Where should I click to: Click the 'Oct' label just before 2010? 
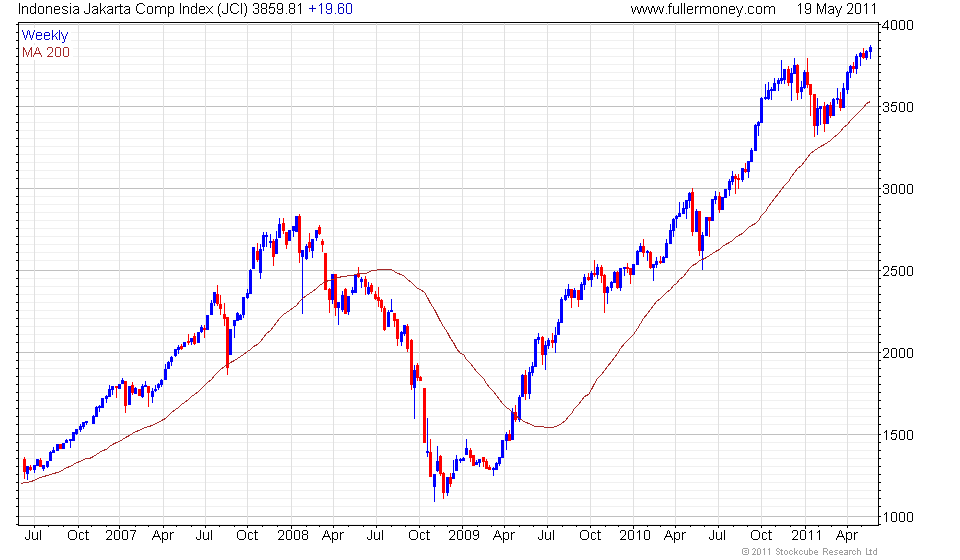[590, 536]
